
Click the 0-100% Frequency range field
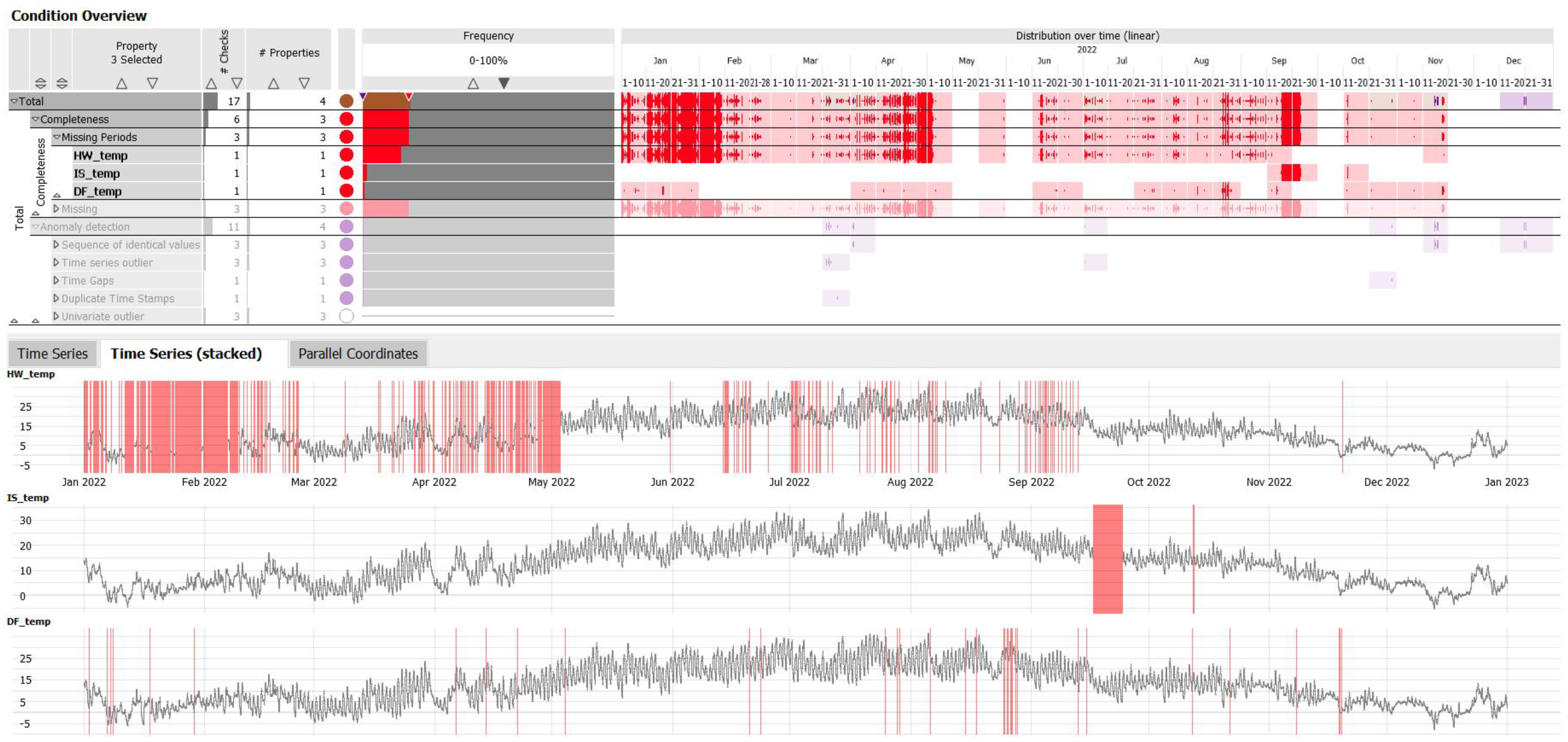point(488,60)
